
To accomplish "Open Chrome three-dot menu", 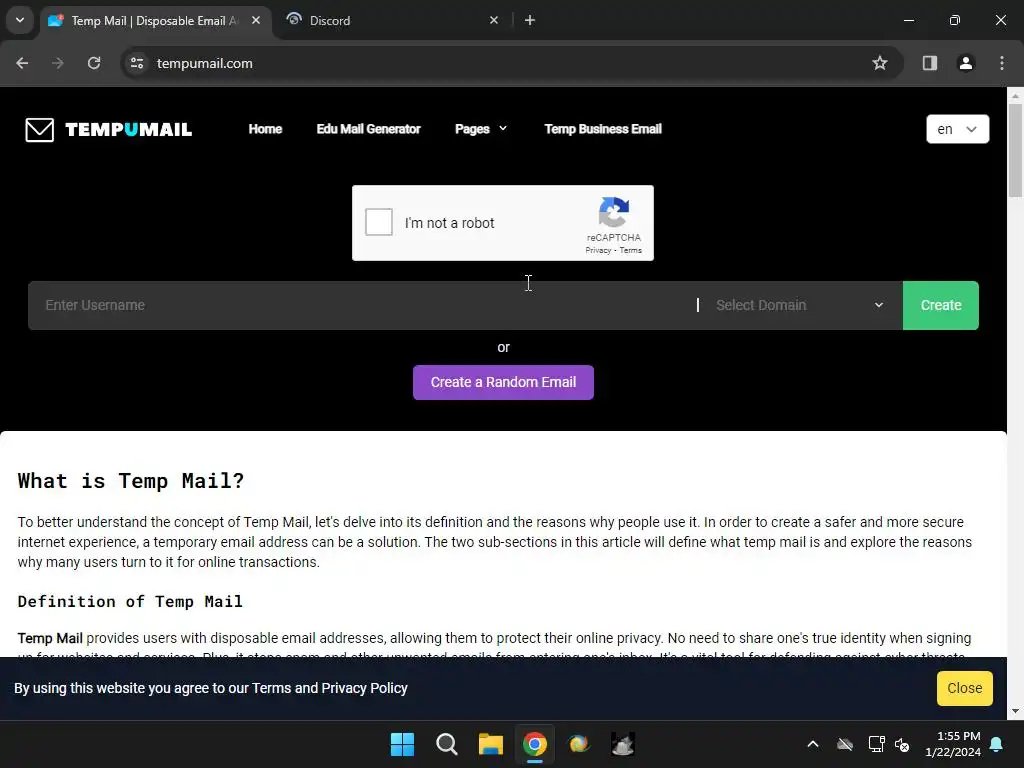I will (1002, 63).
